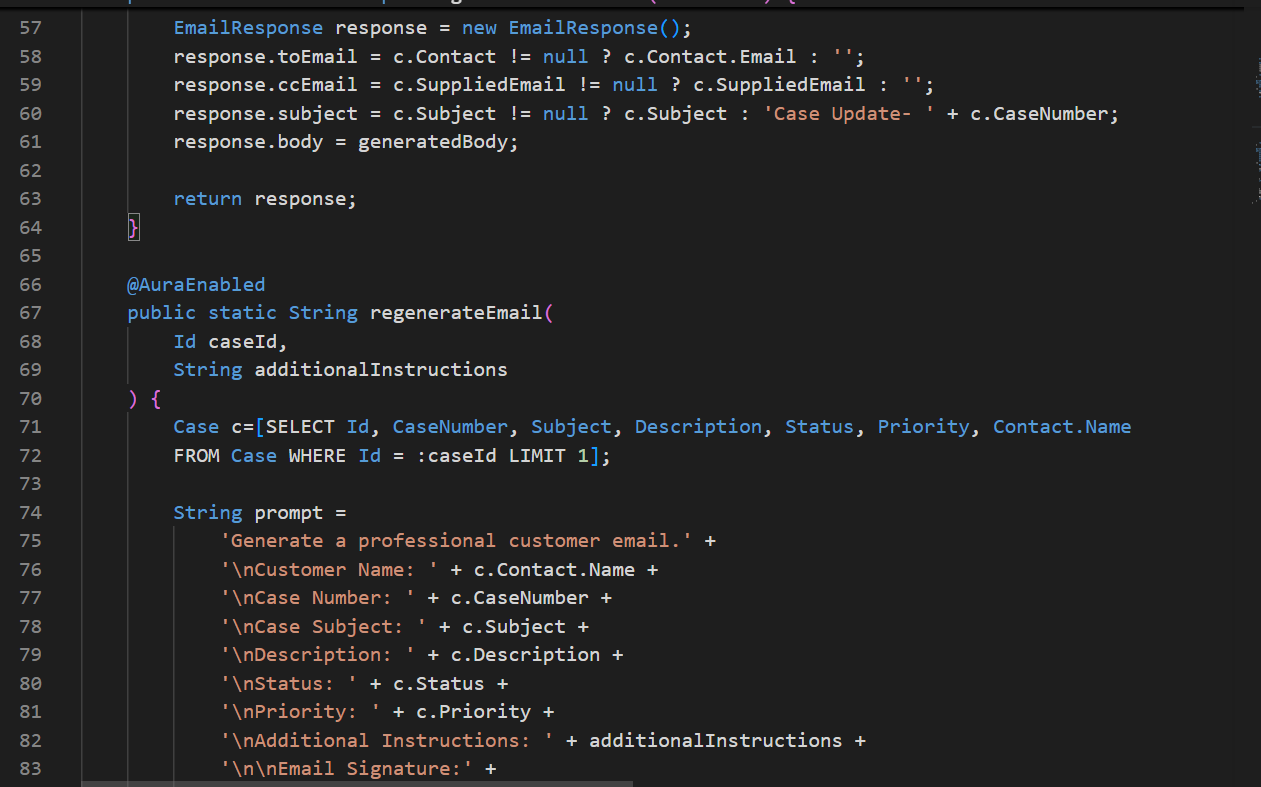Click the static keyword on line 67
This screenshot has width=1261, height=787.
pyautogui.click(x=243, y=313)
